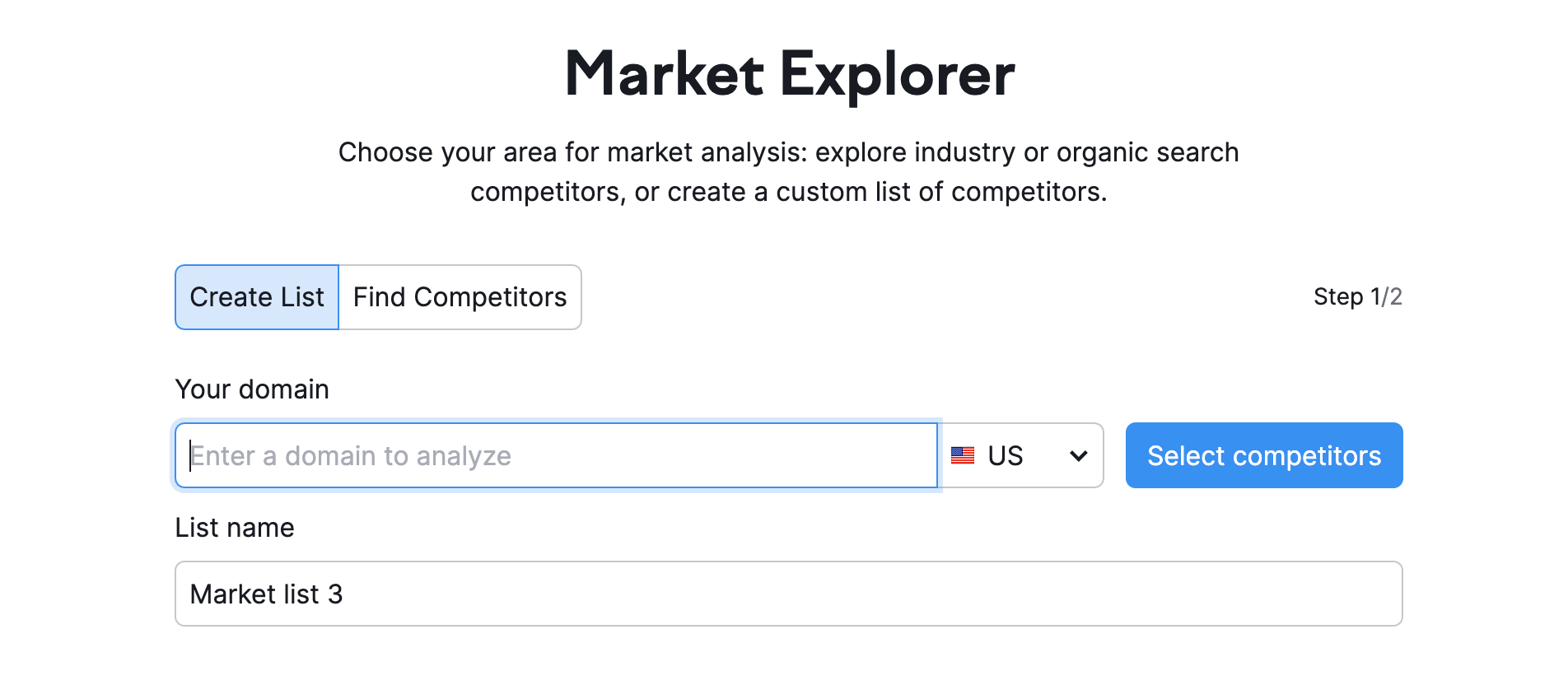Expand the country chevron arrow
Image resolution: width=1568 pixels, height=685 pixels.
pos(1078,456)
